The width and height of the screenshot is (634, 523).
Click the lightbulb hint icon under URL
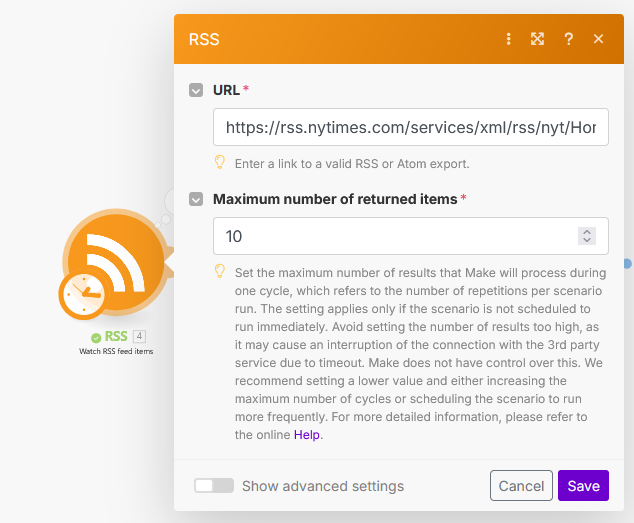[220, 162]
